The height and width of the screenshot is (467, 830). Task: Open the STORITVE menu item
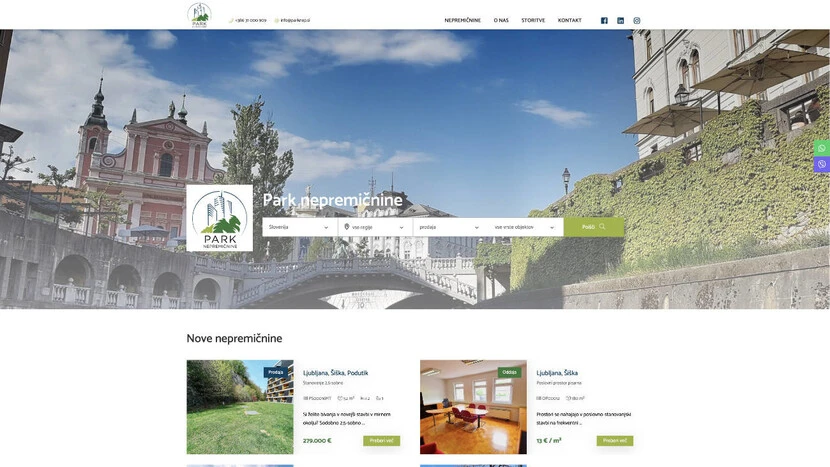533,20
